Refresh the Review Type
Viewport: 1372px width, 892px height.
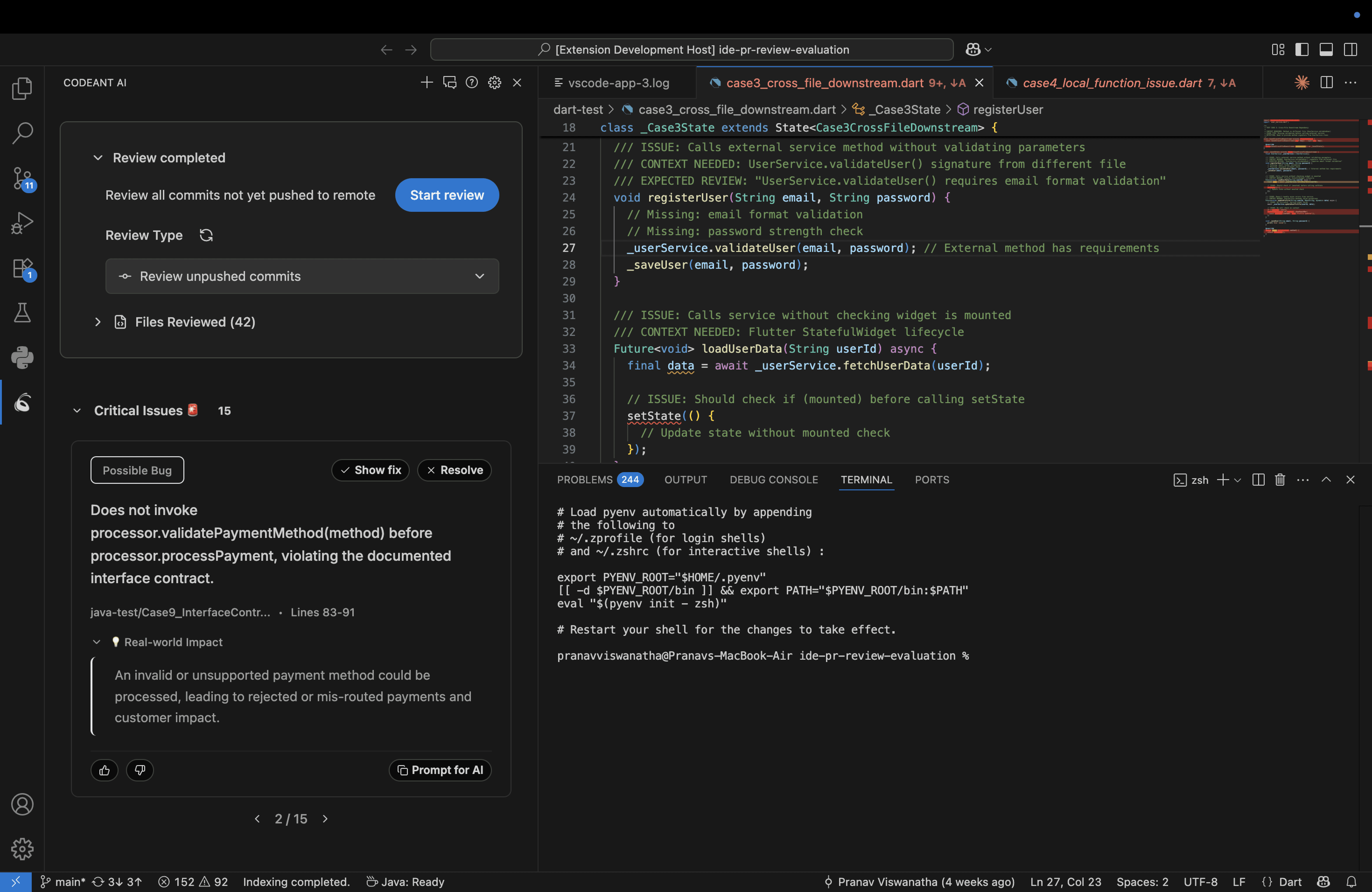(206, 235)
